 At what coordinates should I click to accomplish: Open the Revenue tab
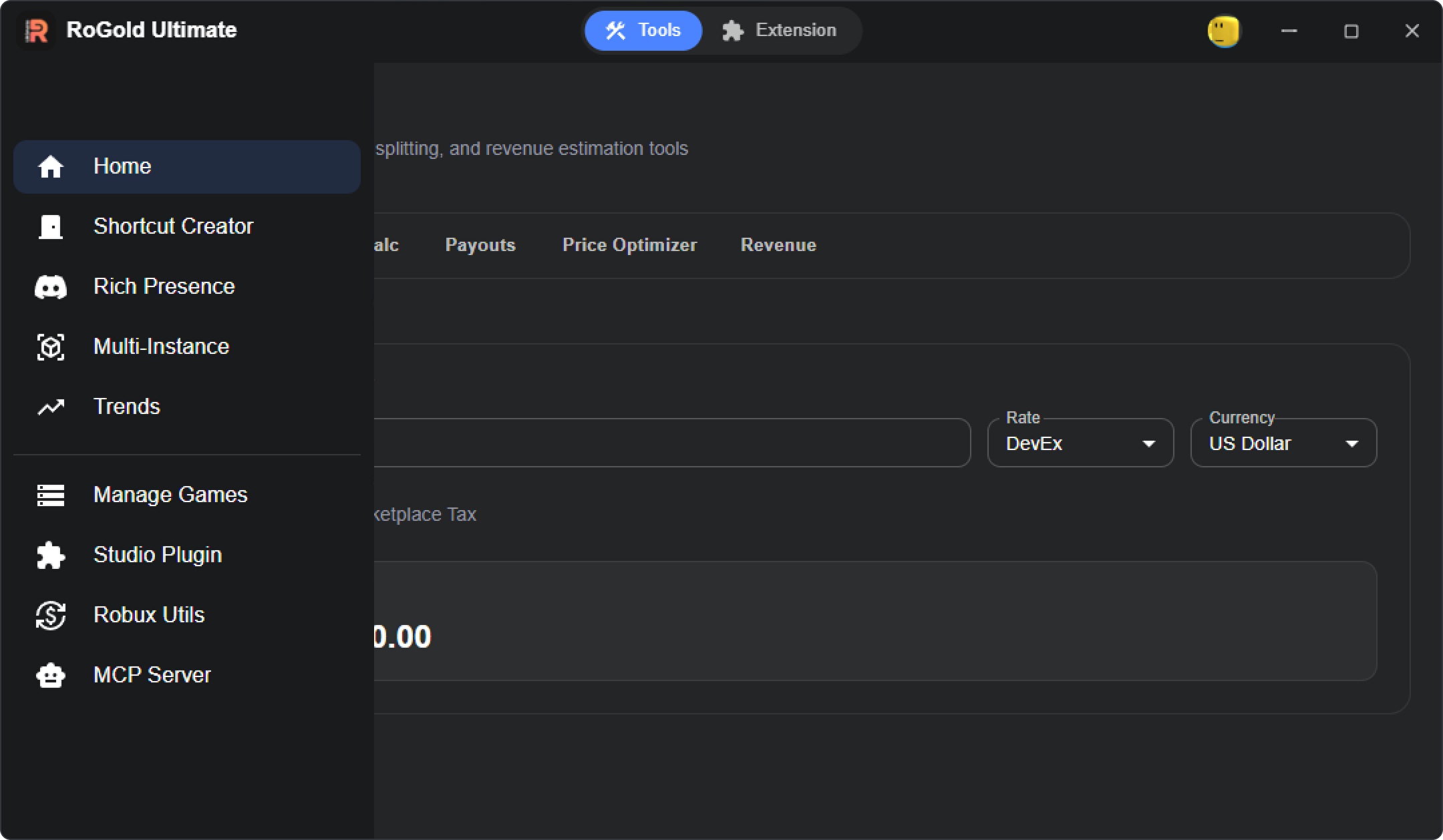coord(778,245)
